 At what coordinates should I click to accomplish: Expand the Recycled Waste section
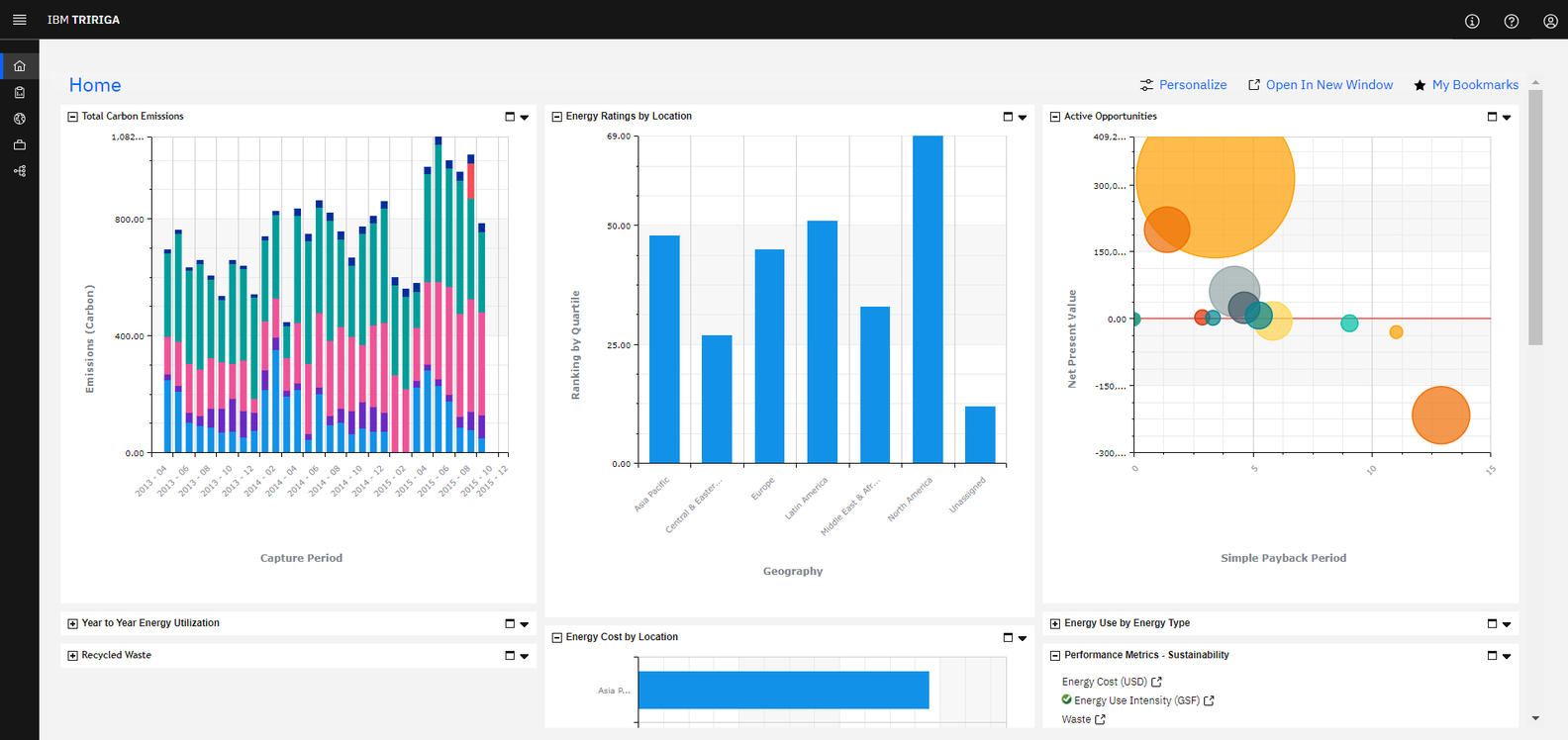(x=72, y=656)
